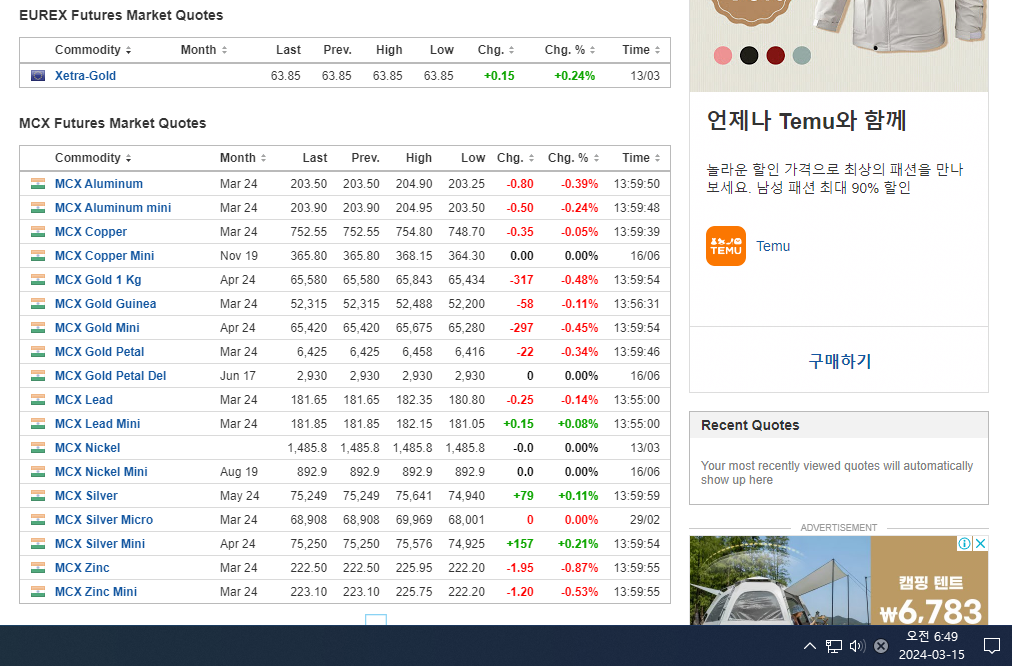The image size is (1012, 666).
Task: Open the MCX Gold Guinea quote
Action: click(105, 304)
